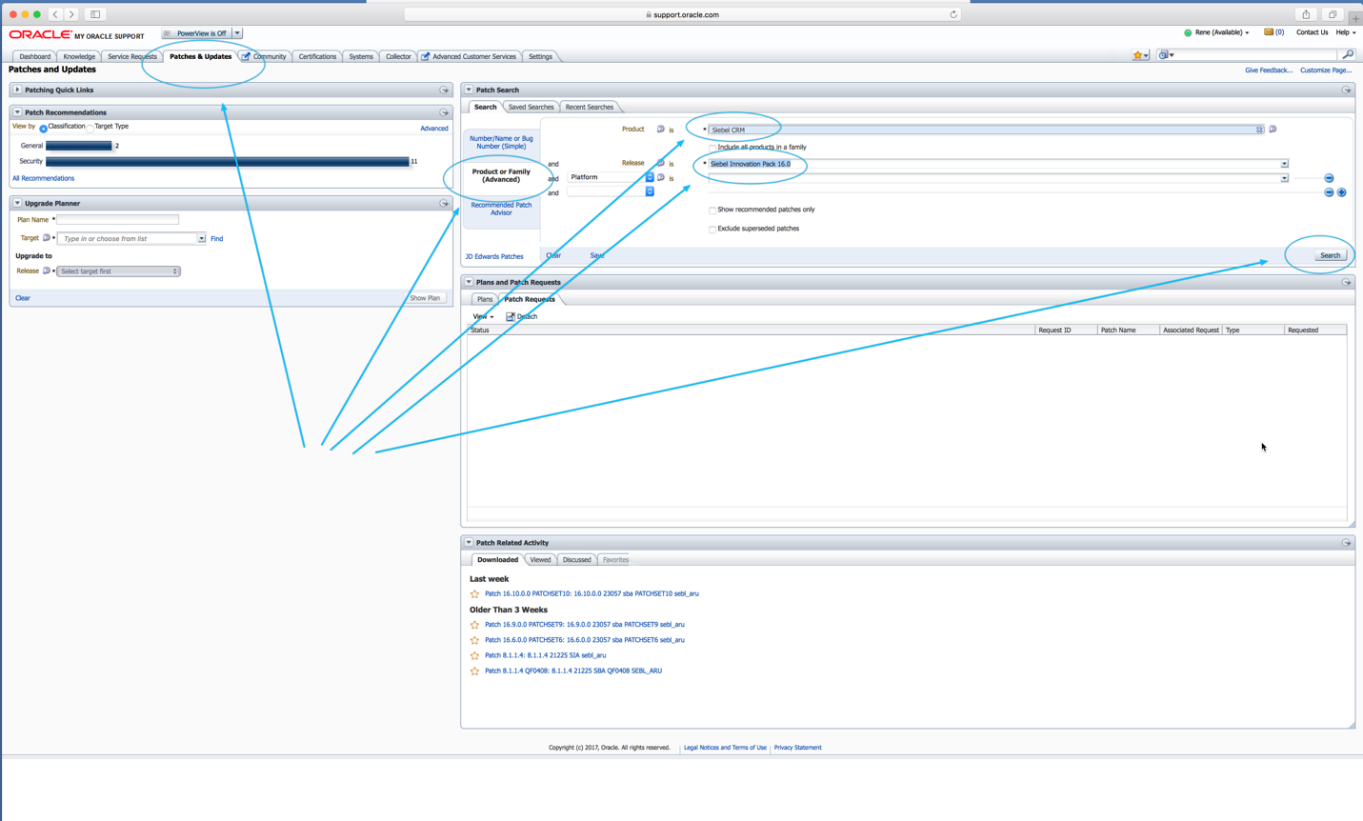Open the Certifications tab
The width and height of the screenshot is (1363, 821).
tap(317, 57)
